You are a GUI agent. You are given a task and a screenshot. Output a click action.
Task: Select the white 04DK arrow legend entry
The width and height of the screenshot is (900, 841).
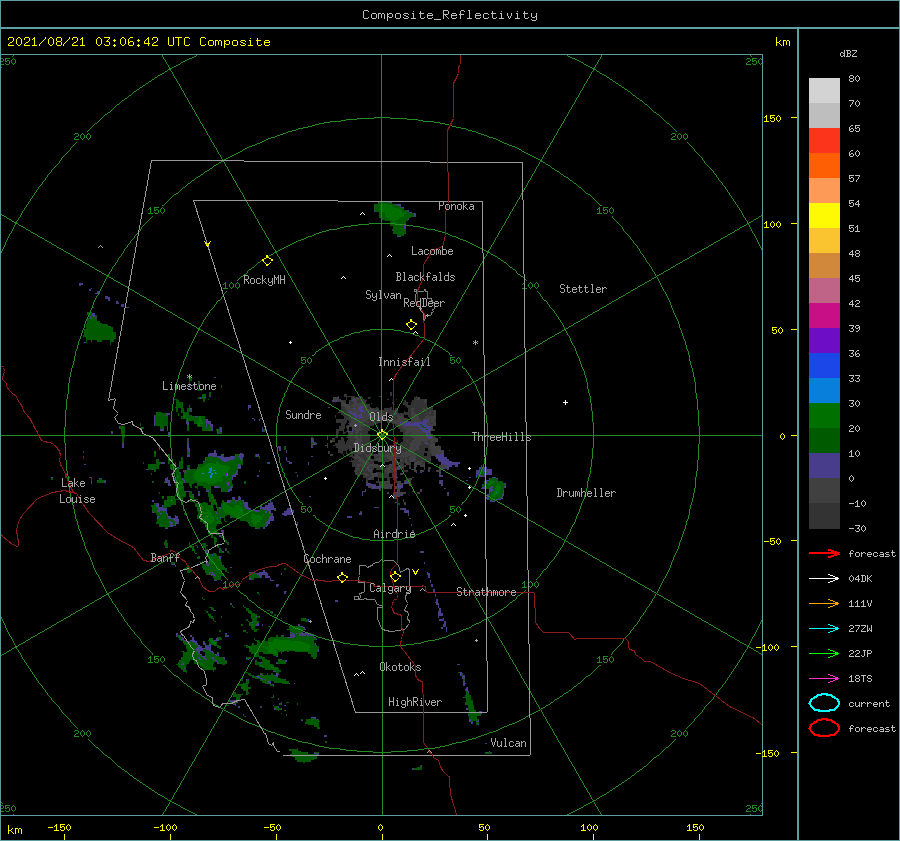[x=824, y=578]
